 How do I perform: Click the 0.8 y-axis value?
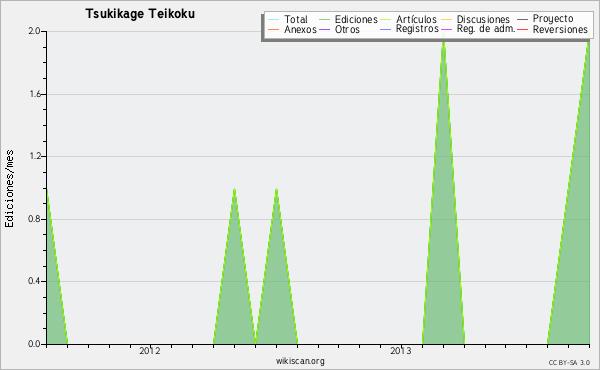[34, 219]
